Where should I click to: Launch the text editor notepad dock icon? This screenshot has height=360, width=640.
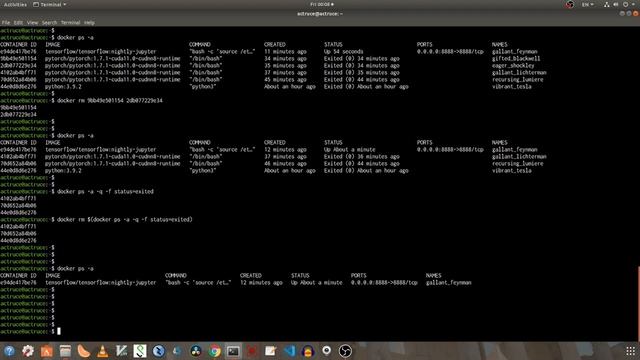pos(271,351)
